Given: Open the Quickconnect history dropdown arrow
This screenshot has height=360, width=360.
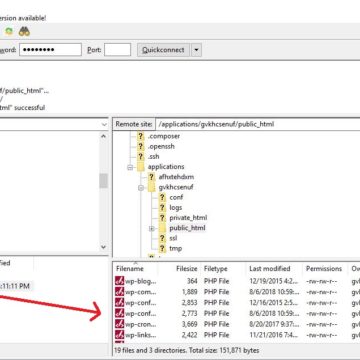Looking at the screenshot, I should tap(196, 50).
